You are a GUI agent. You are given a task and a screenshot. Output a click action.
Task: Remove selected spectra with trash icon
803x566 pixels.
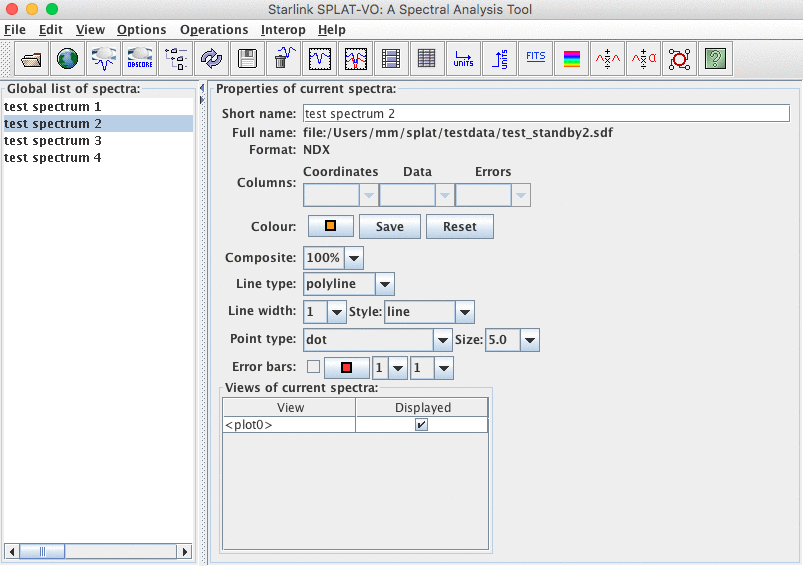point(283,59)
